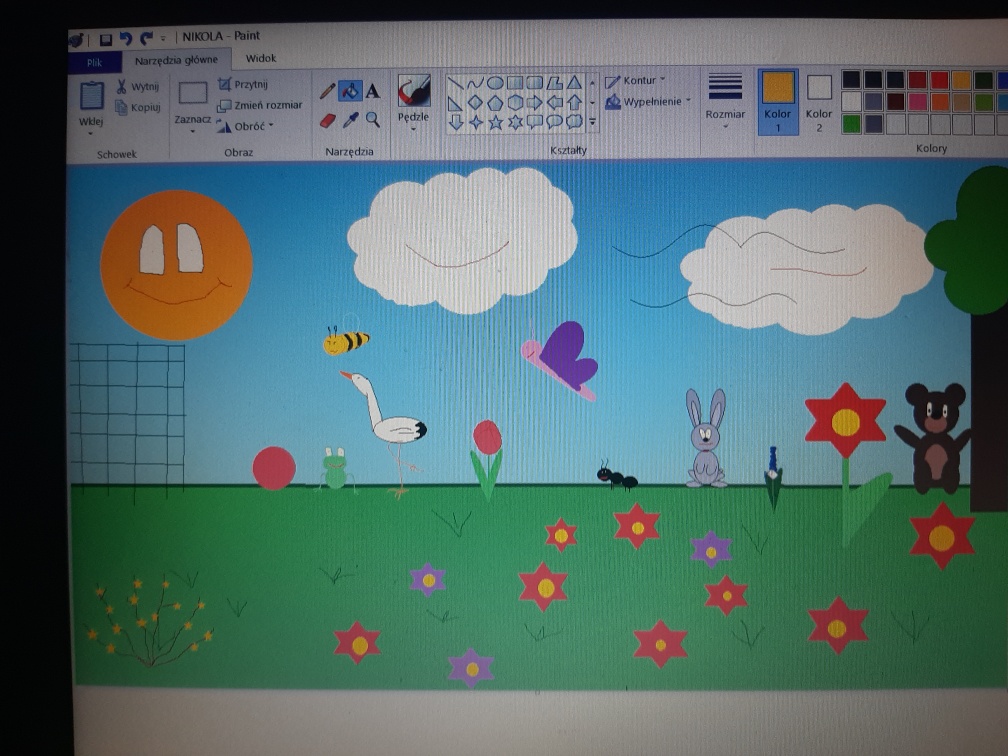1008x756 pixels.
Task: Select the Text tool
Action: [373, 91]
